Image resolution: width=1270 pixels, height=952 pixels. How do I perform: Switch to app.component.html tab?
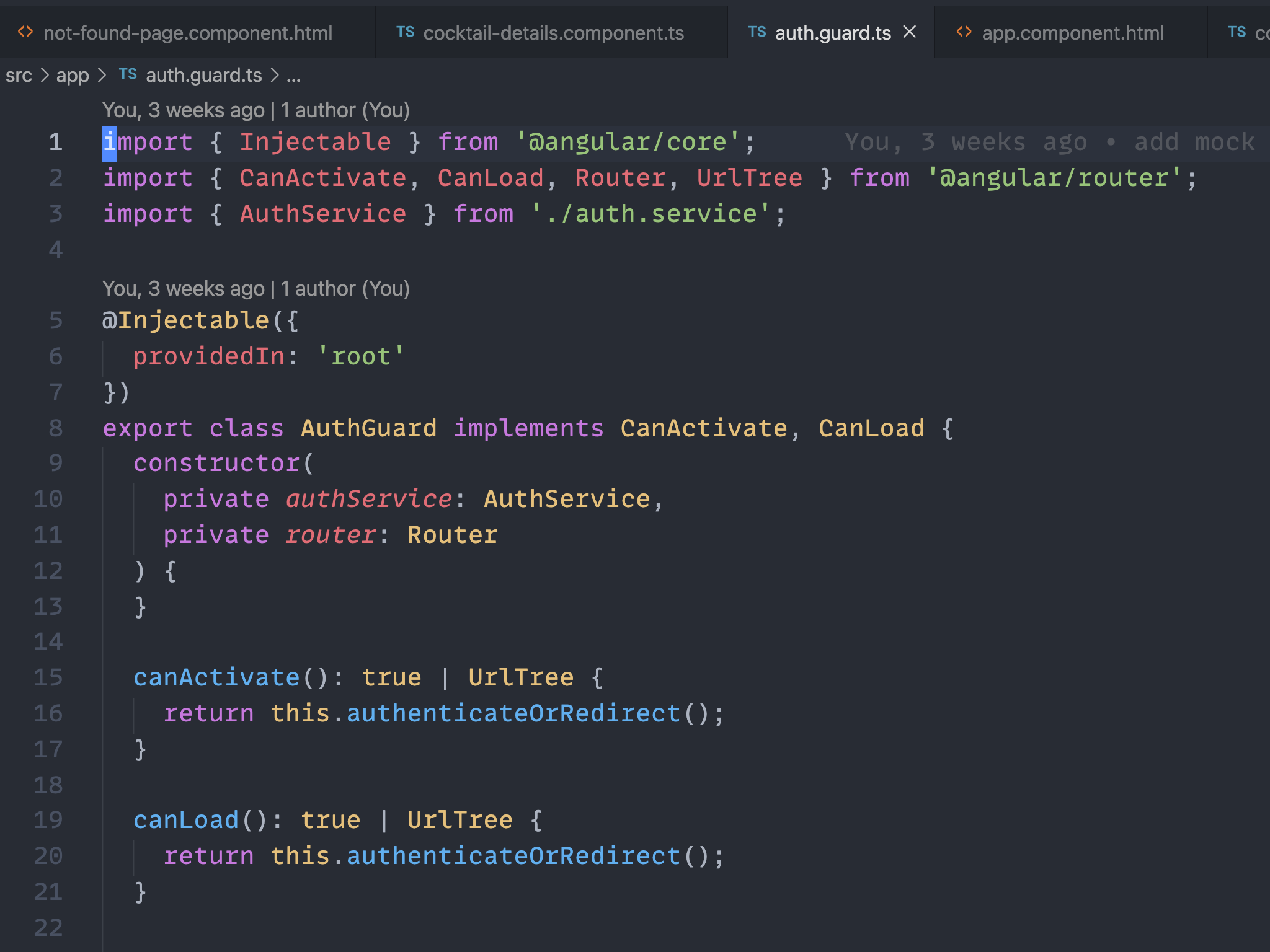[1072, 33]
